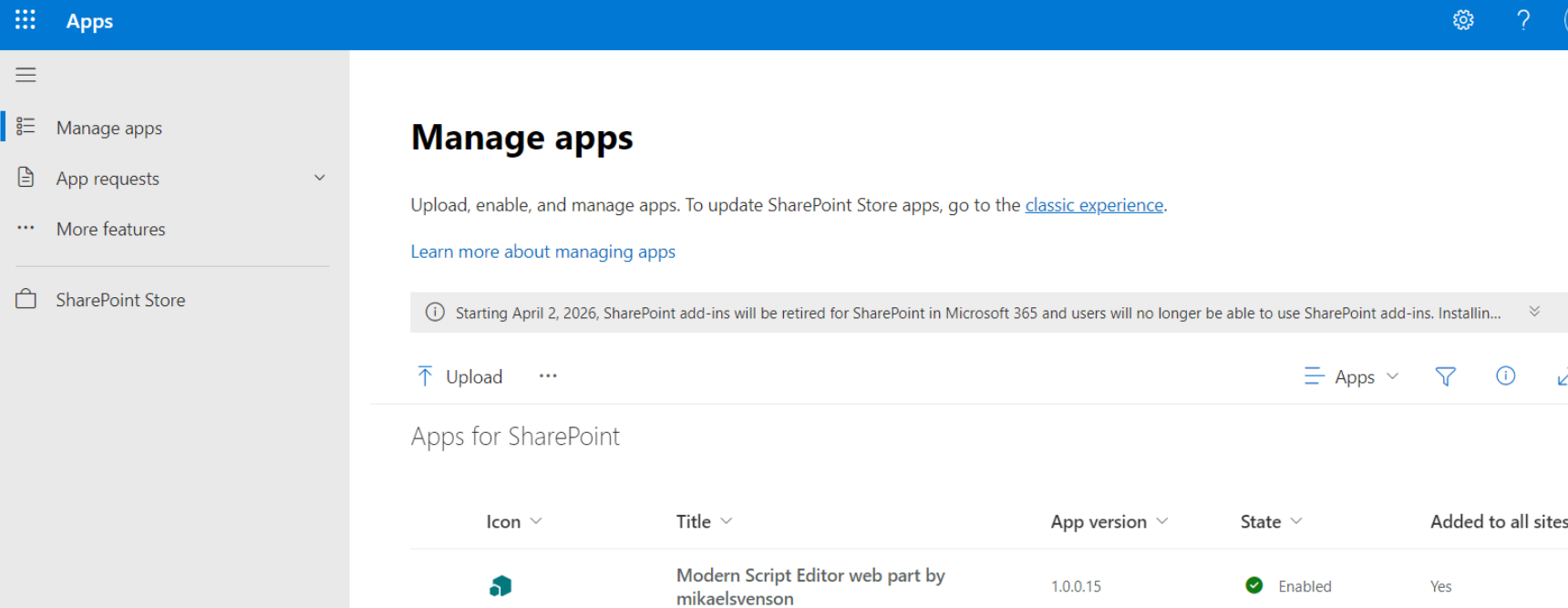Click the Manage apps list icon
The width and height of the screenshot is (1568, 608).
(x=26, y=127)
